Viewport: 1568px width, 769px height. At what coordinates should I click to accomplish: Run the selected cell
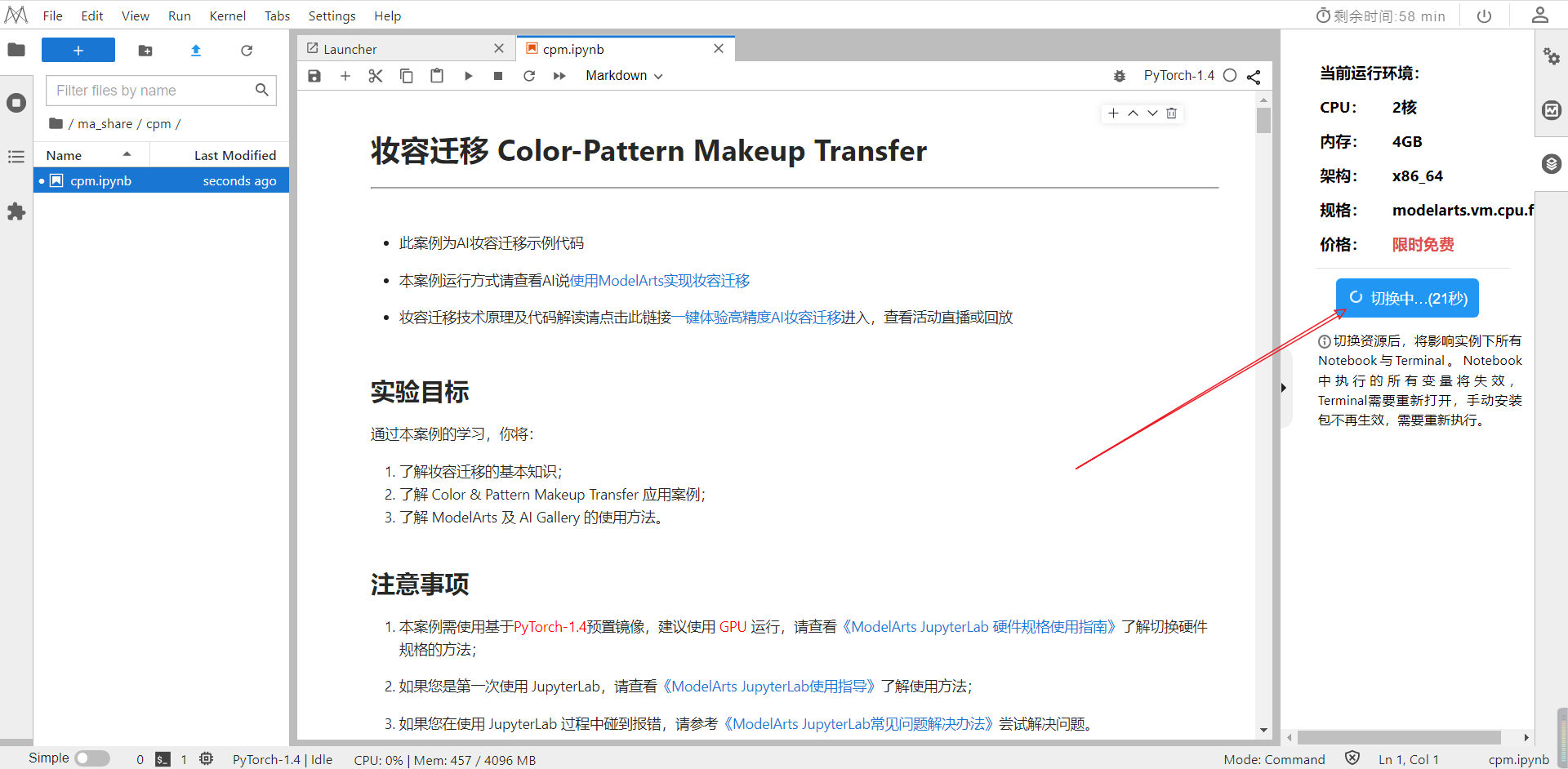point(468,76)
